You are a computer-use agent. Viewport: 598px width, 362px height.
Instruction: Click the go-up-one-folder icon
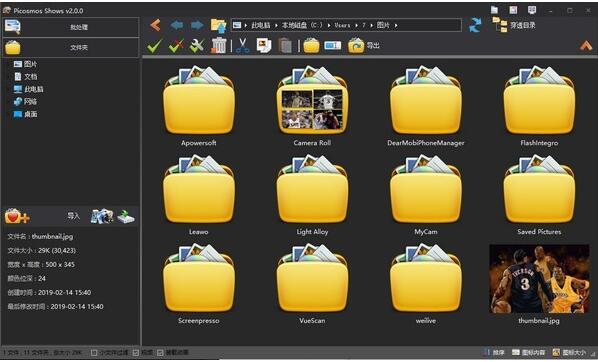[x=219, y=25]
